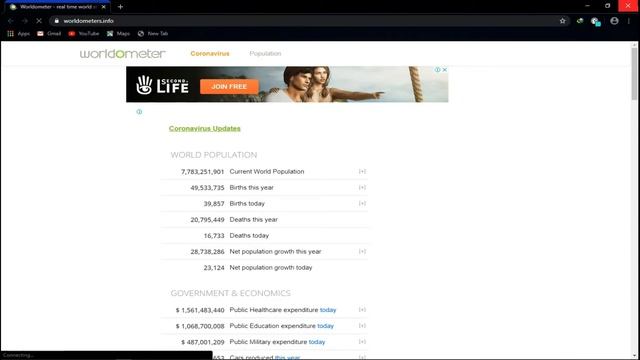This screenshot has height=360, width=640.
Task: Click 'Net population growth today' label
Action: coord(271,267)
